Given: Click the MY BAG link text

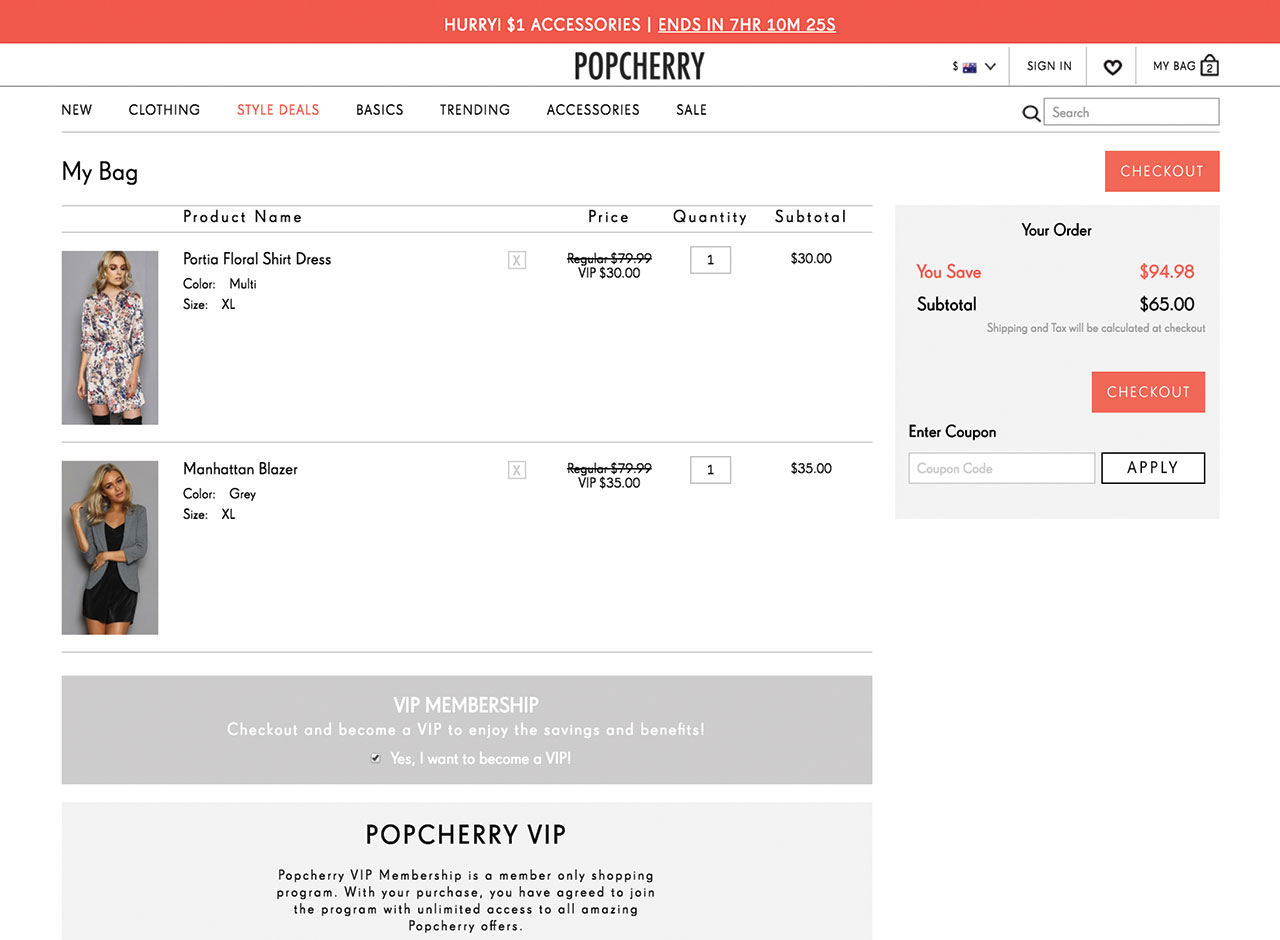Looking at the screenshot, I should pos(1174,66).
